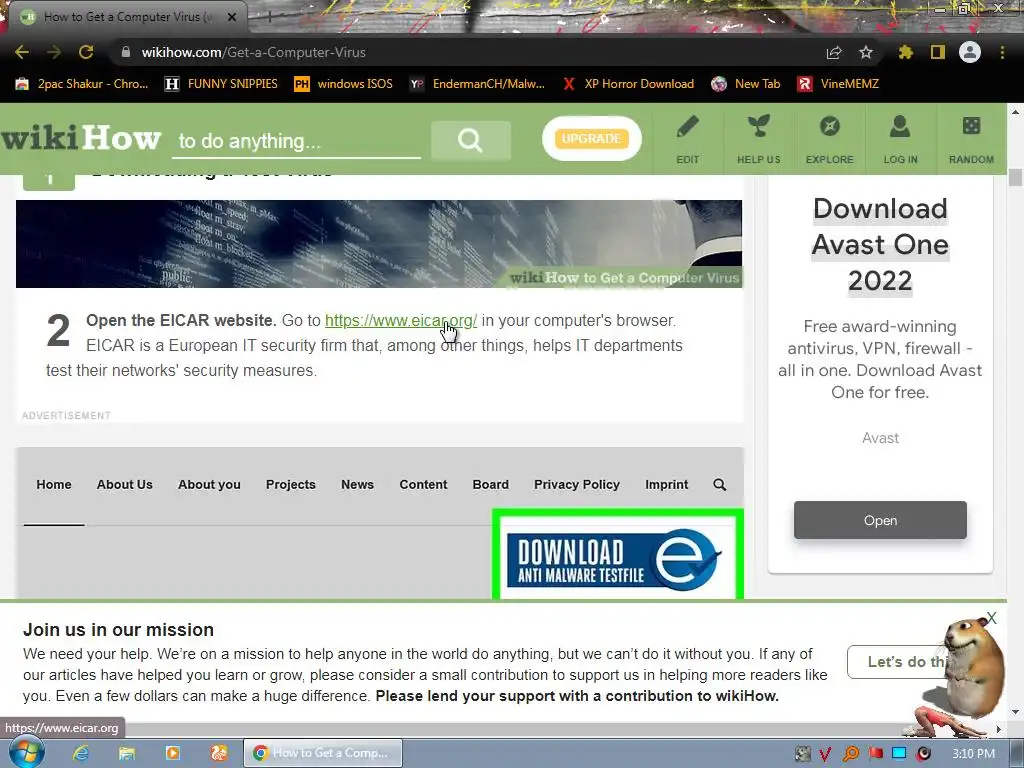Image resolution: width=1024 pixels, height=768 pixels.
Task: Click scrollbar down arrow
Action: 1015,711
